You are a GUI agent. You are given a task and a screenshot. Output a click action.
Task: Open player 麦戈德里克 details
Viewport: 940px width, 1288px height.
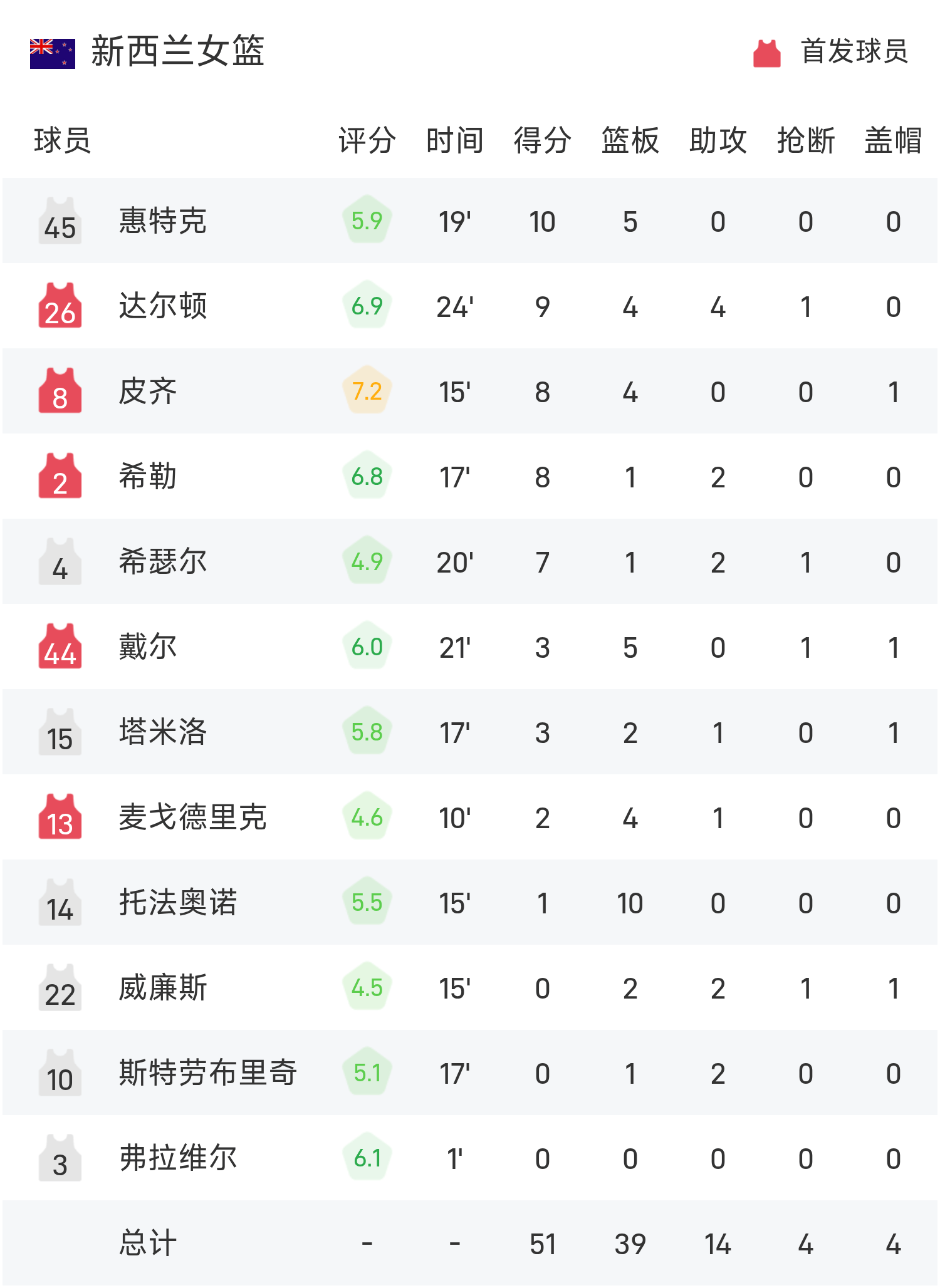(193, 818)
